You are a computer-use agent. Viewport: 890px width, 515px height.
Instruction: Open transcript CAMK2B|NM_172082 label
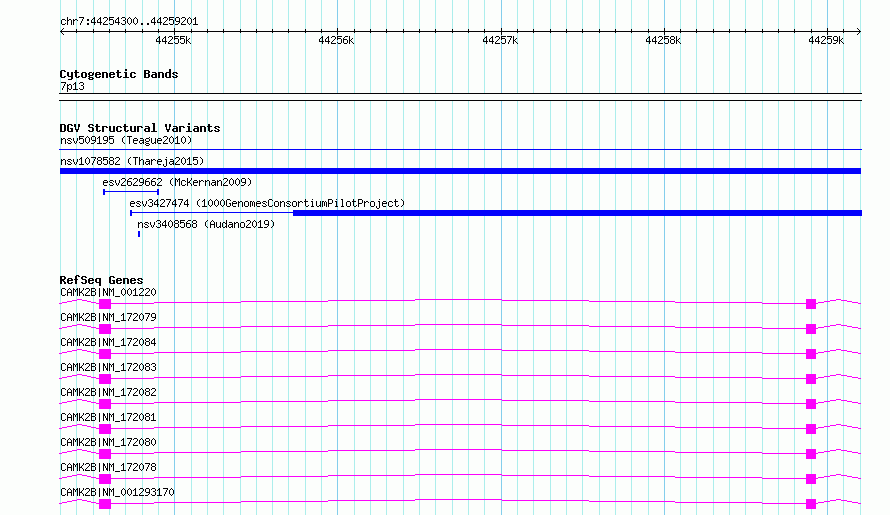108,392
